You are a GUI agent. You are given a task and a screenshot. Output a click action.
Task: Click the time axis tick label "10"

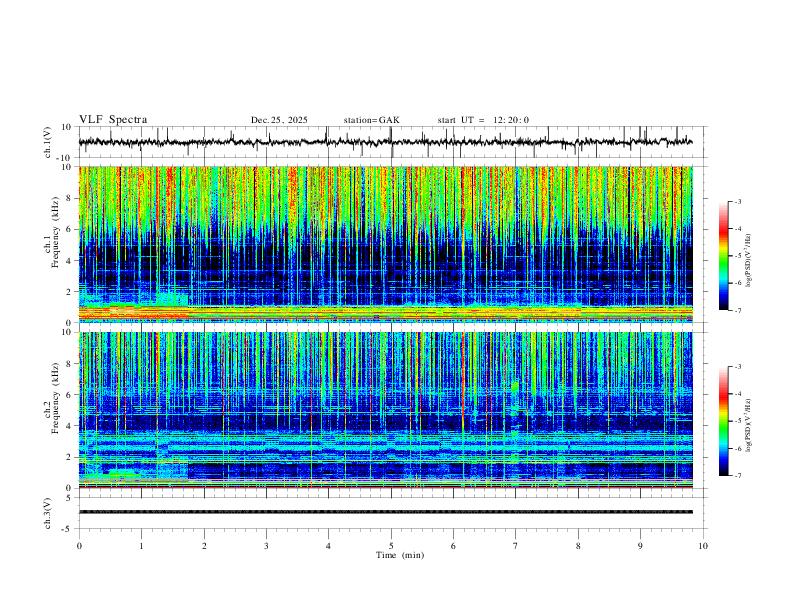703,546
